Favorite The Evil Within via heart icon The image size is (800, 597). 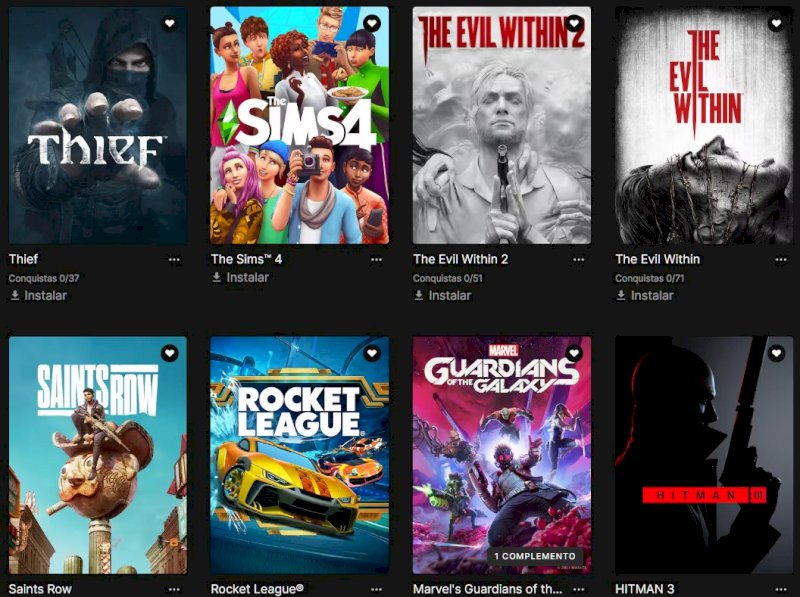[776, 23]
